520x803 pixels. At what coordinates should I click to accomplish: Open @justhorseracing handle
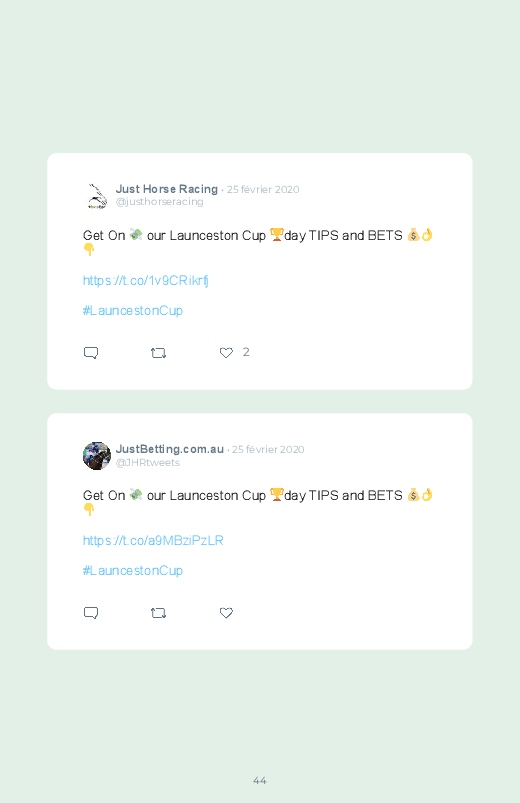(x=159, y=202)
